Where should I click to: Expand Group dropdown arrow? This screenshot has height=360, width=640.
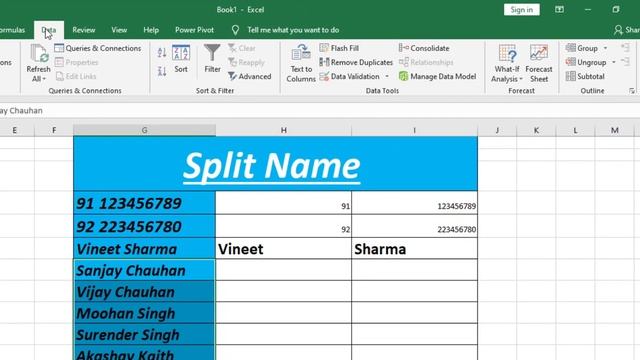605,48
